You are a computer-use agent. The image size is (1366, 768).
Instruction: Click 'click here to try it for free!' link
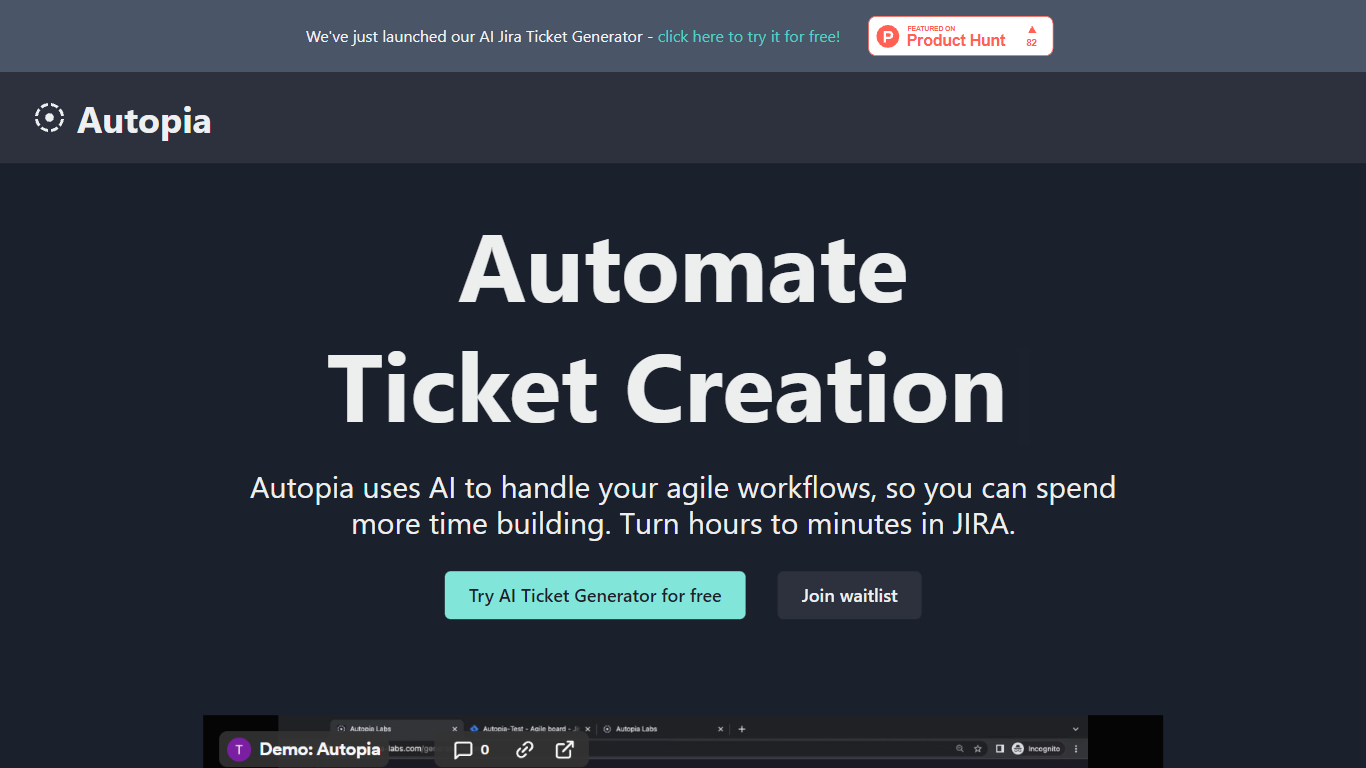coord(748,36)
